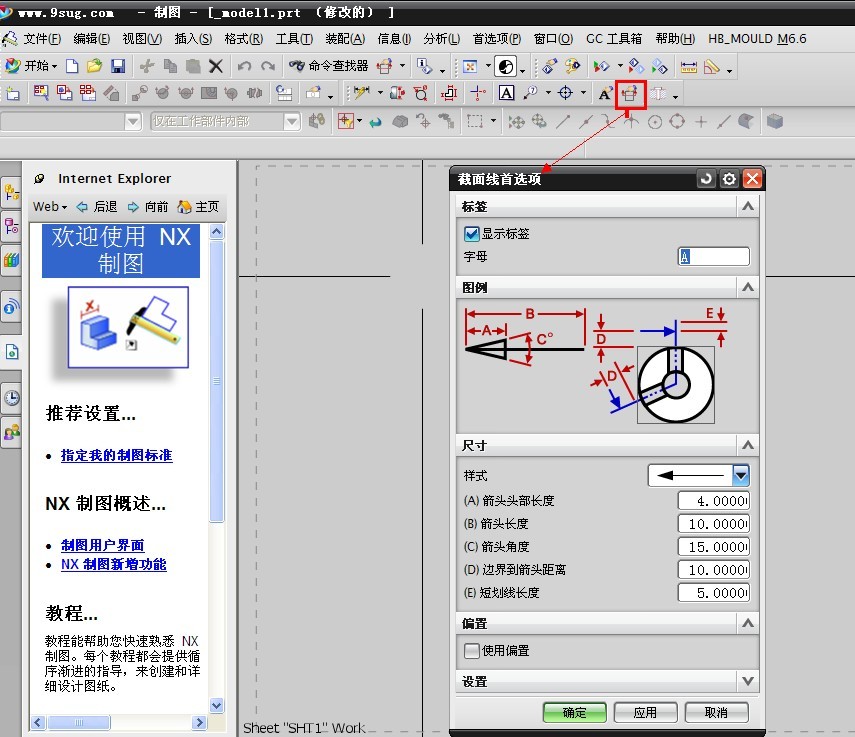Open the GC Toolkit (GC 工具箱) menu
Image resolution: width=855 pixels, height=737 pixels.
614,39
